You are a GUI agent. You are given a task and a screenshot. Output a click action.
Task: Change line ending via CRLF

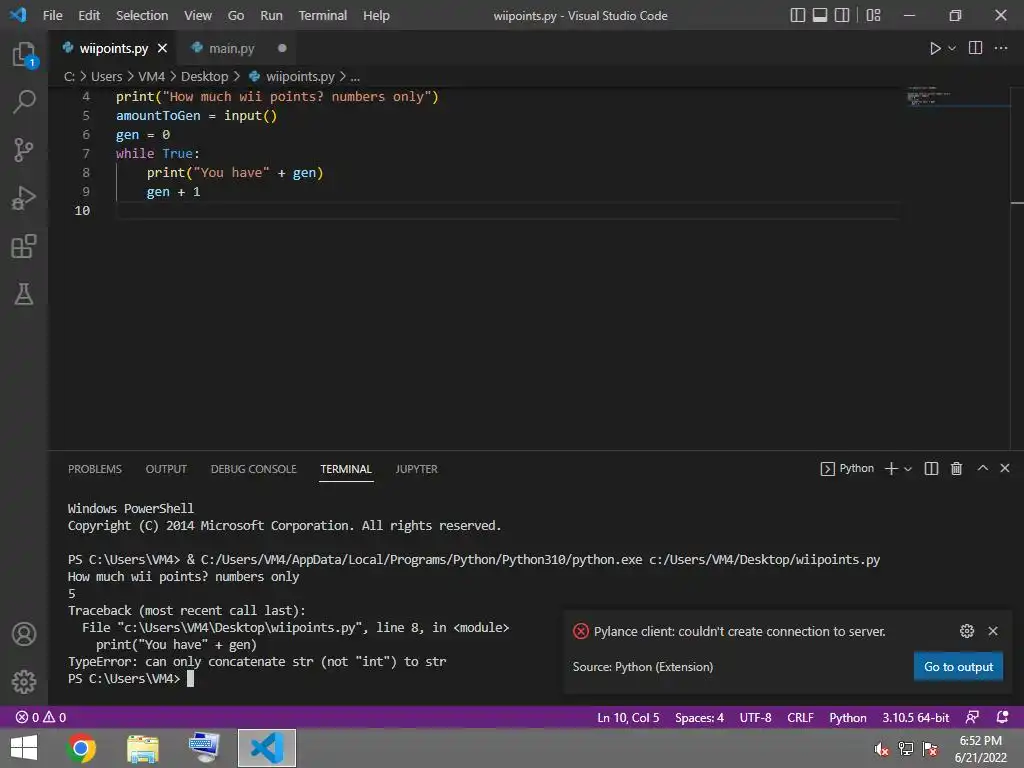(x=800, y=717)
